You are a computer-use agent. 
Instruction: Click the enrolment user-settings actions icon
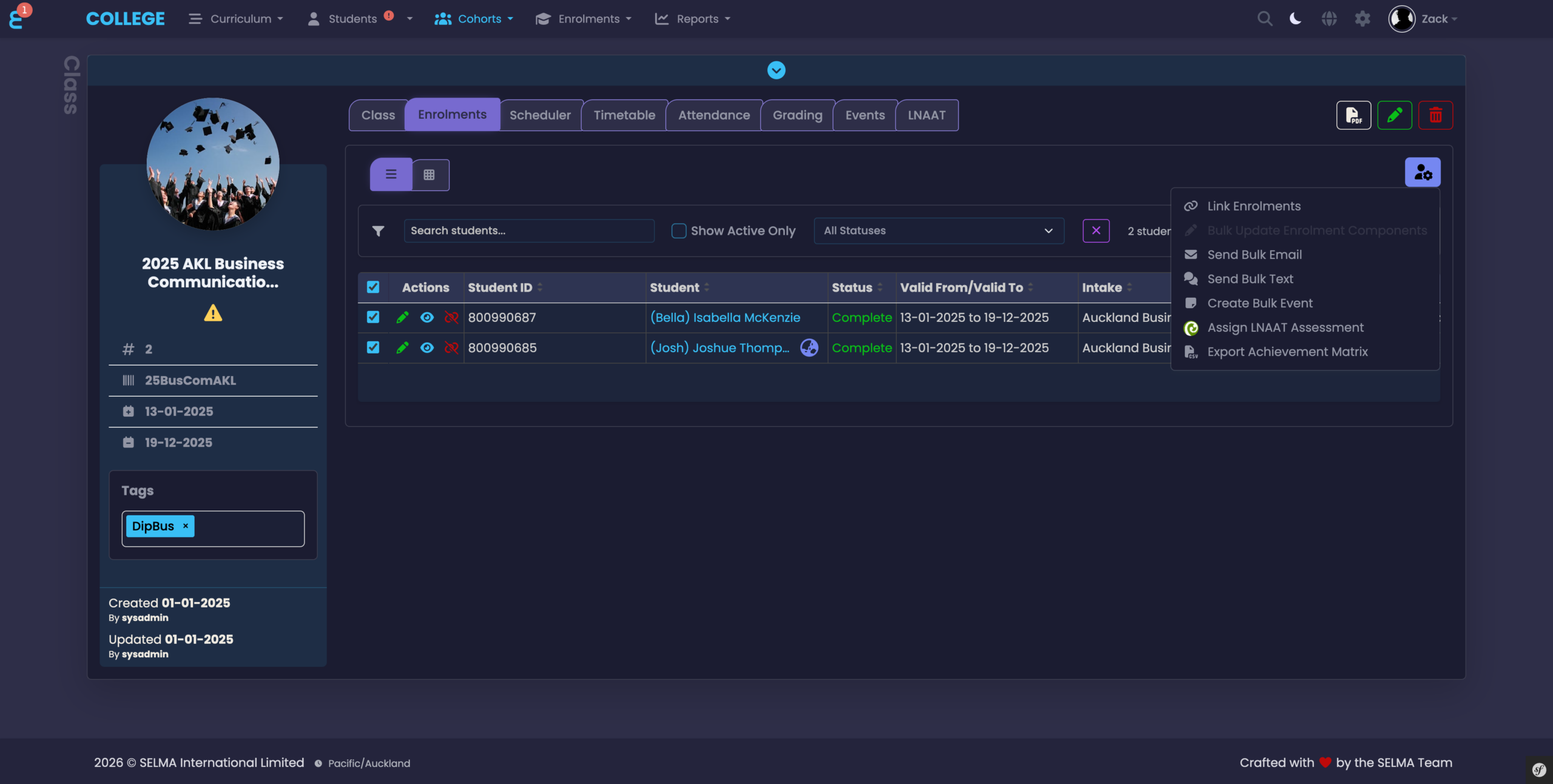point(1423,173)
